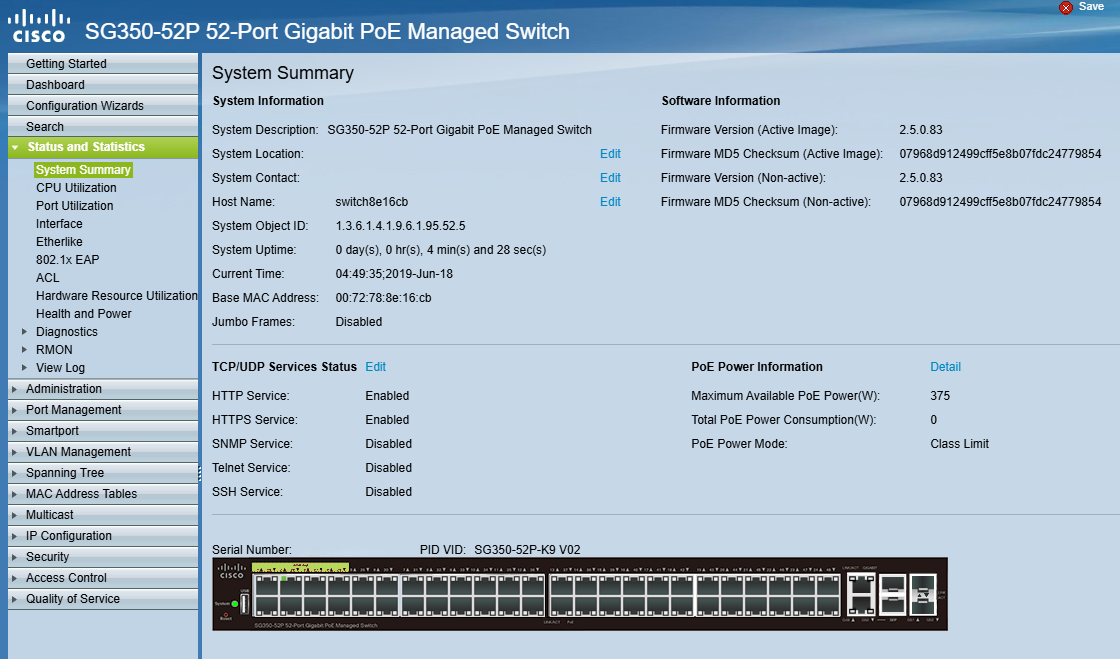Edit TCP/UDP Services Status
Image resolution: width=1120 pixels, height=659 pixels.
376,367
